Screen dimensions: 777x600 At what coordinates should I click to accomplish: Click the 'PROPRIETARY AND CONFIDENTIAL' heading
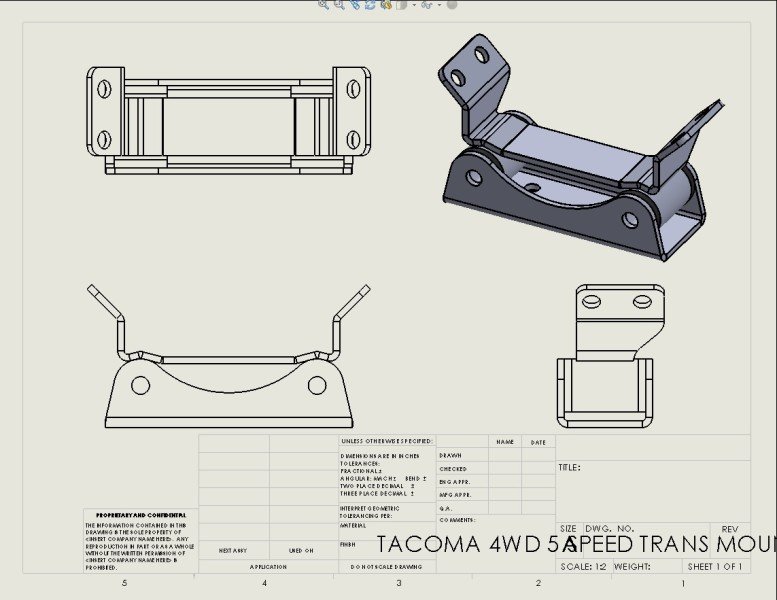(x=141, y=515)
